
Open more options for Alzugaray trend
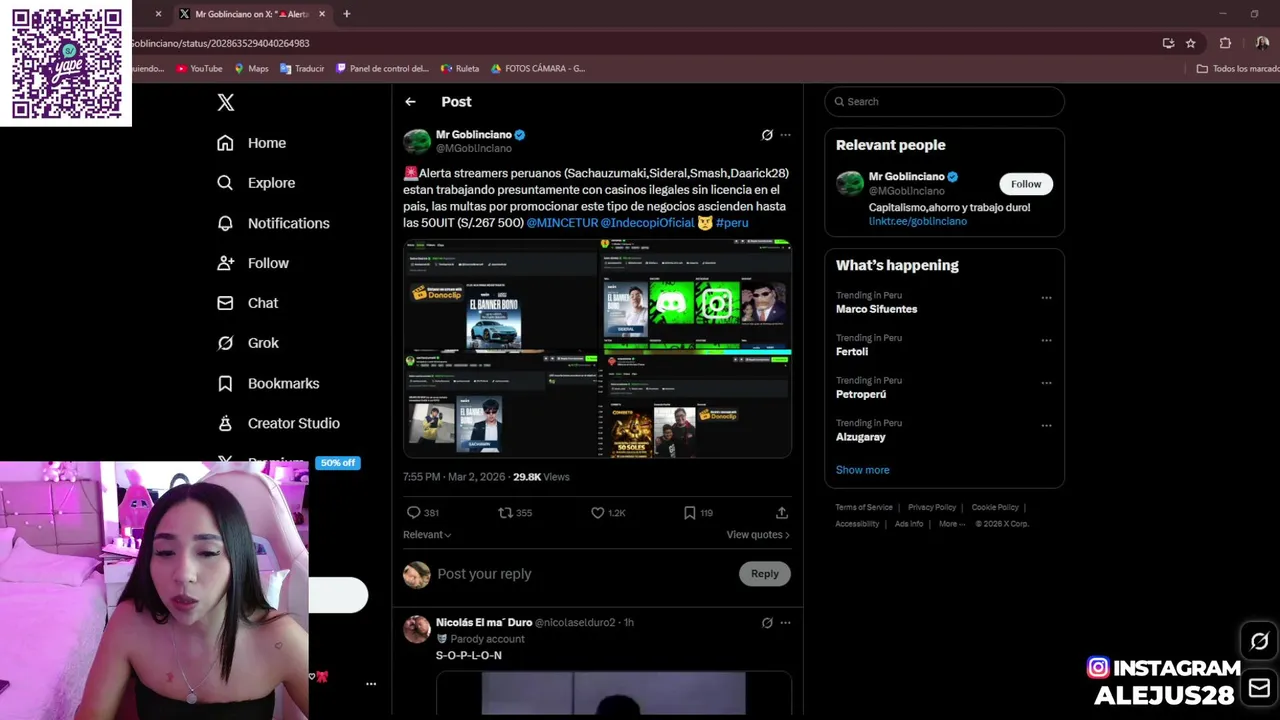[1046, 425]
